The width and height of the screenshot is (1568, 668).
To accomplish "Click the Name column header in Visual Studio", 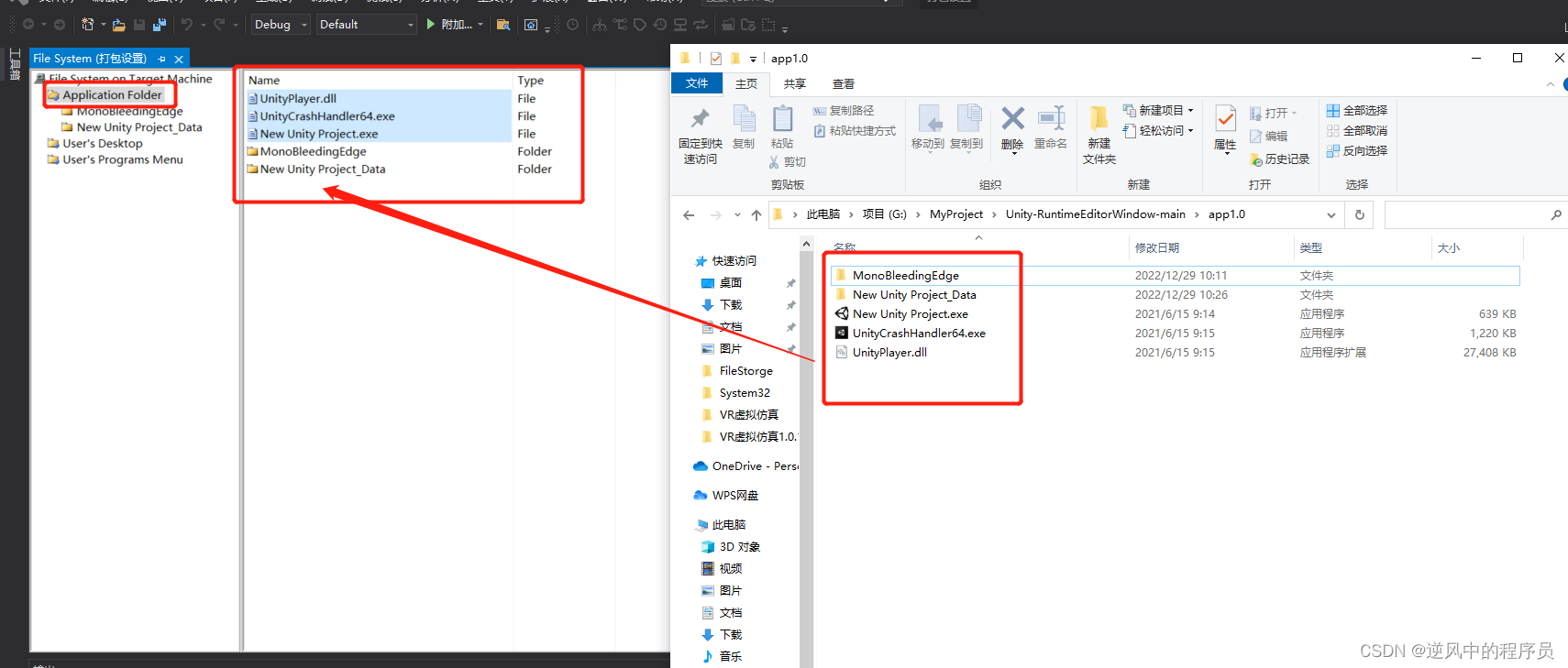I will (x=264, y=81).
